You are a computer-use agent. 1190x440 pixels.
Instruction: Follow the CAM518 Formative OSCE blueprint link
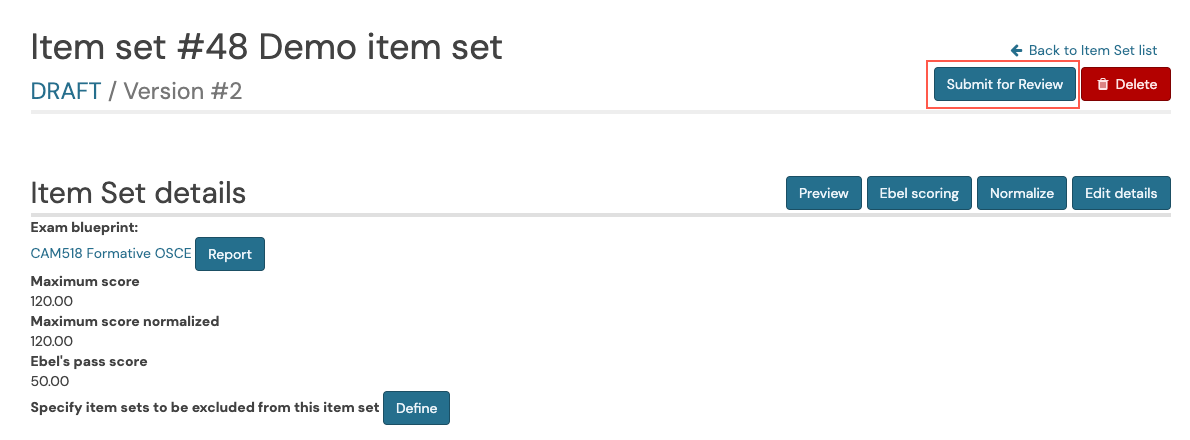click(x=111, y=253)
